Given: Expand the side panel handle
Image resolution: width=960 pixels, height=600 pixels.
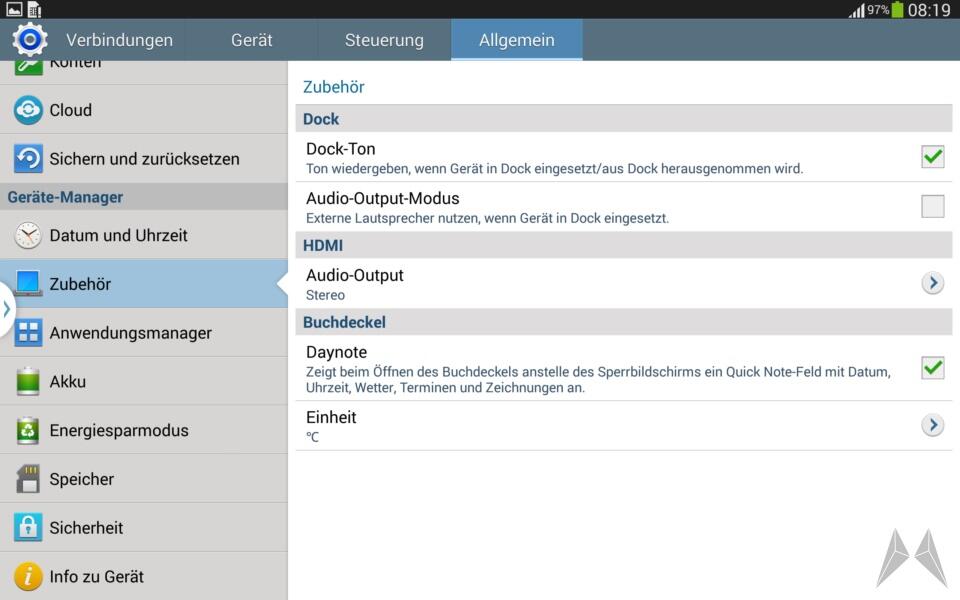Looking at the screenshot, I should click(x=6, y=309).
